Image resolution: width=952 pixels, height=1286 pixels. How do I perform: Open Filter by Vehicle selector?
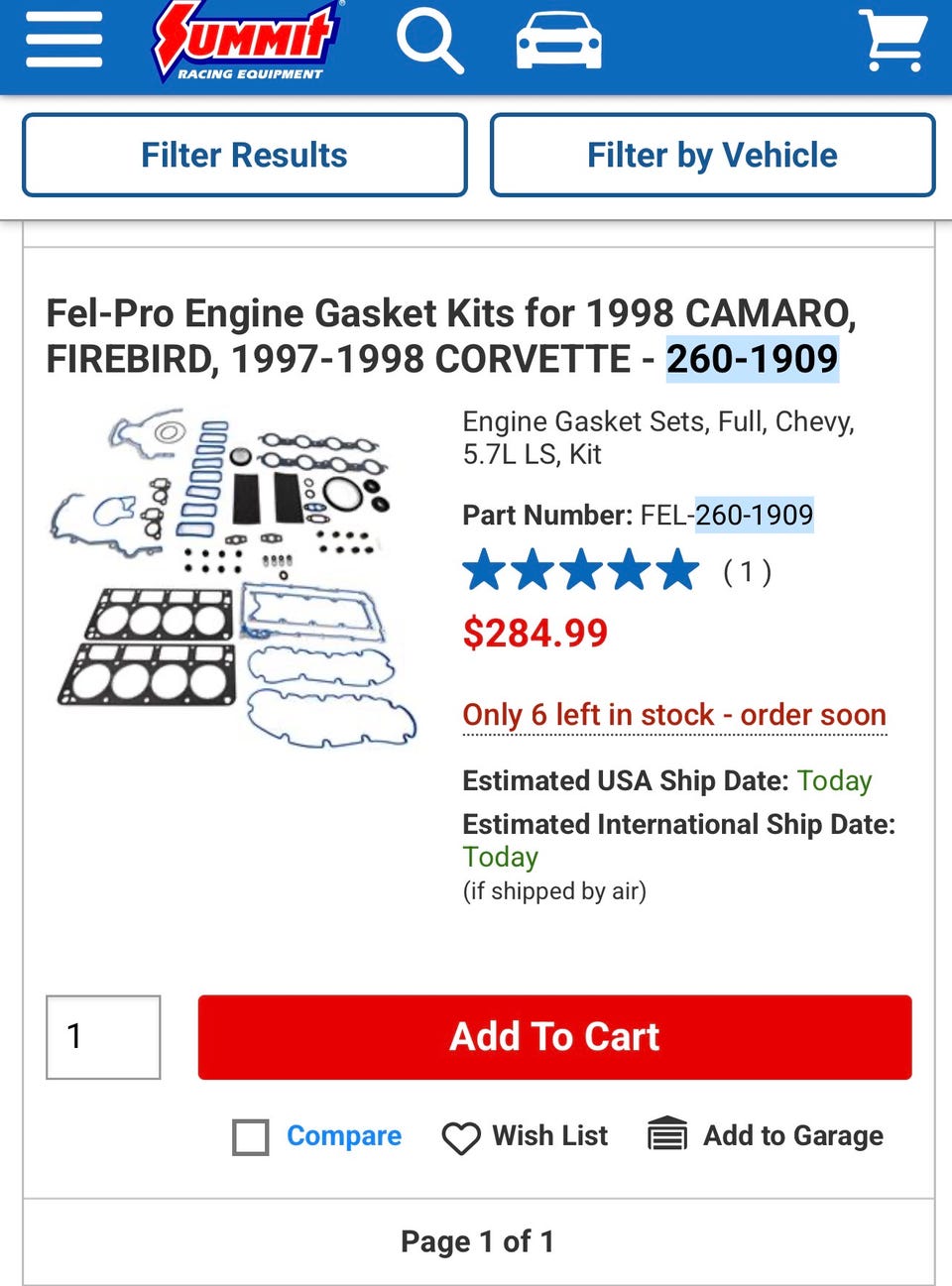point(712,155)
